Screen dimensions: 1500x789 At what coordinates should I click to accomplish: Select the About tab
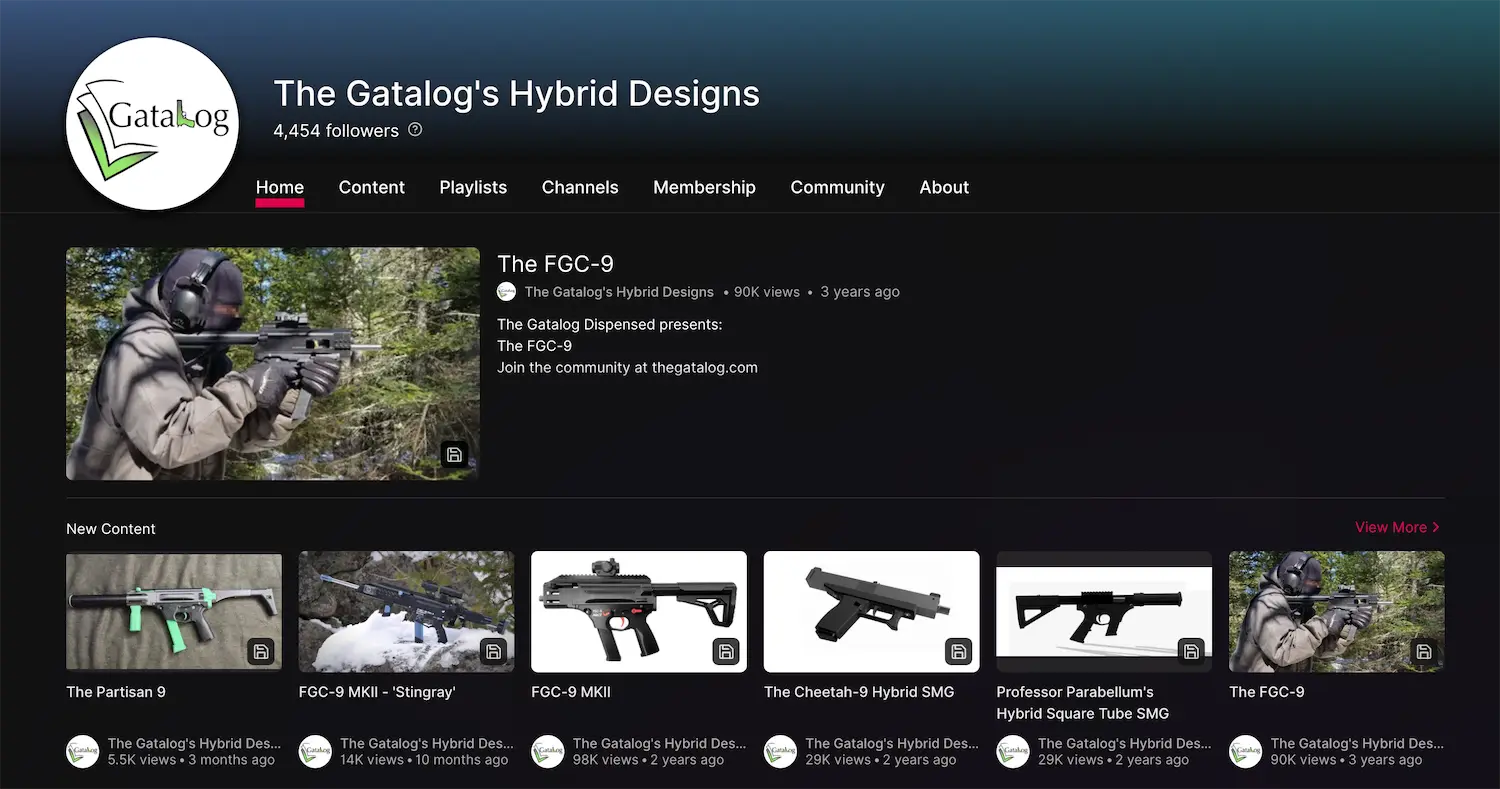click(x=944, y=187)
